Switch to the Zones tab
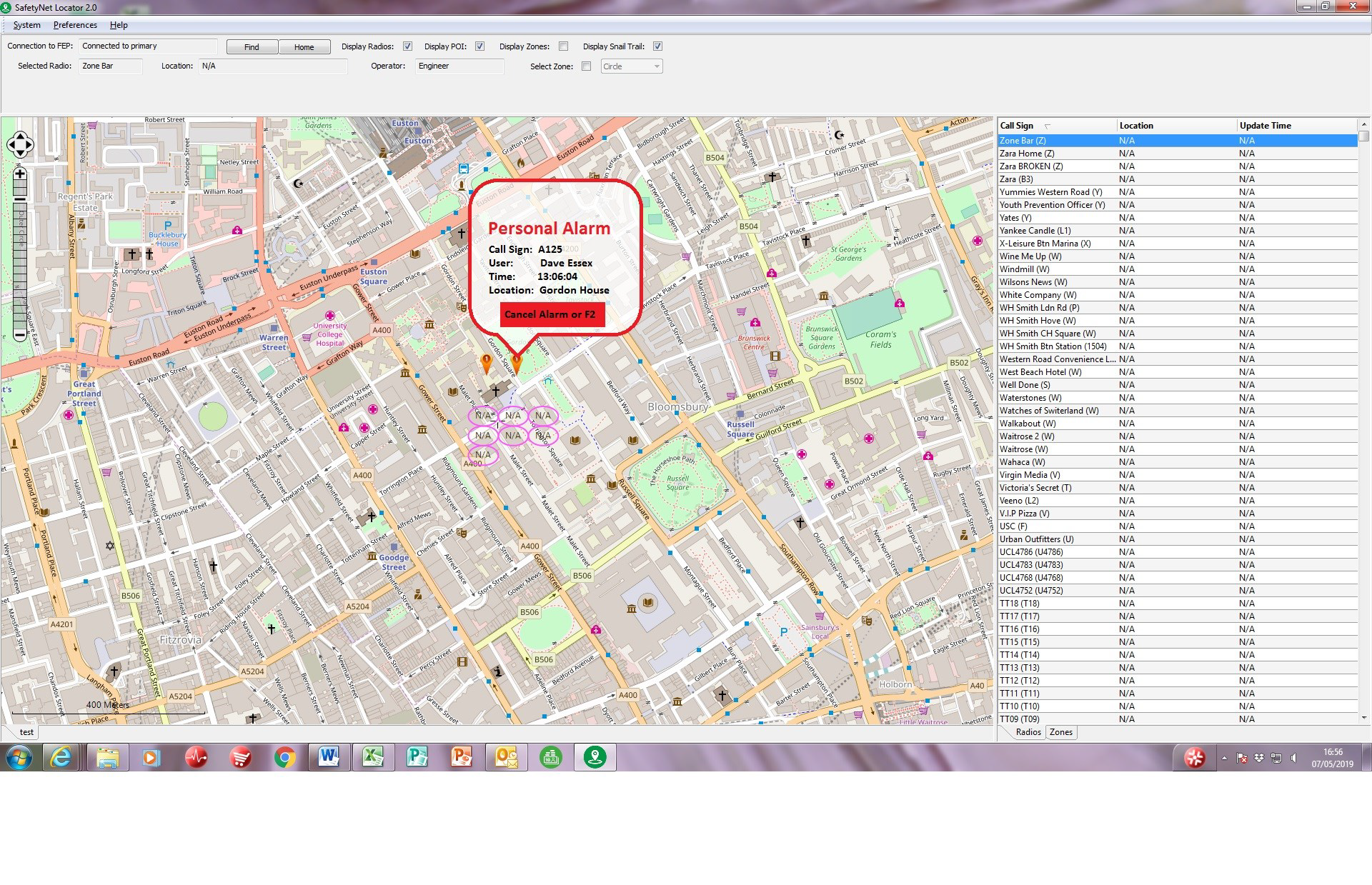Image resolution: width=1372 pixels, height=885 pixels. tap(1060, 732)
